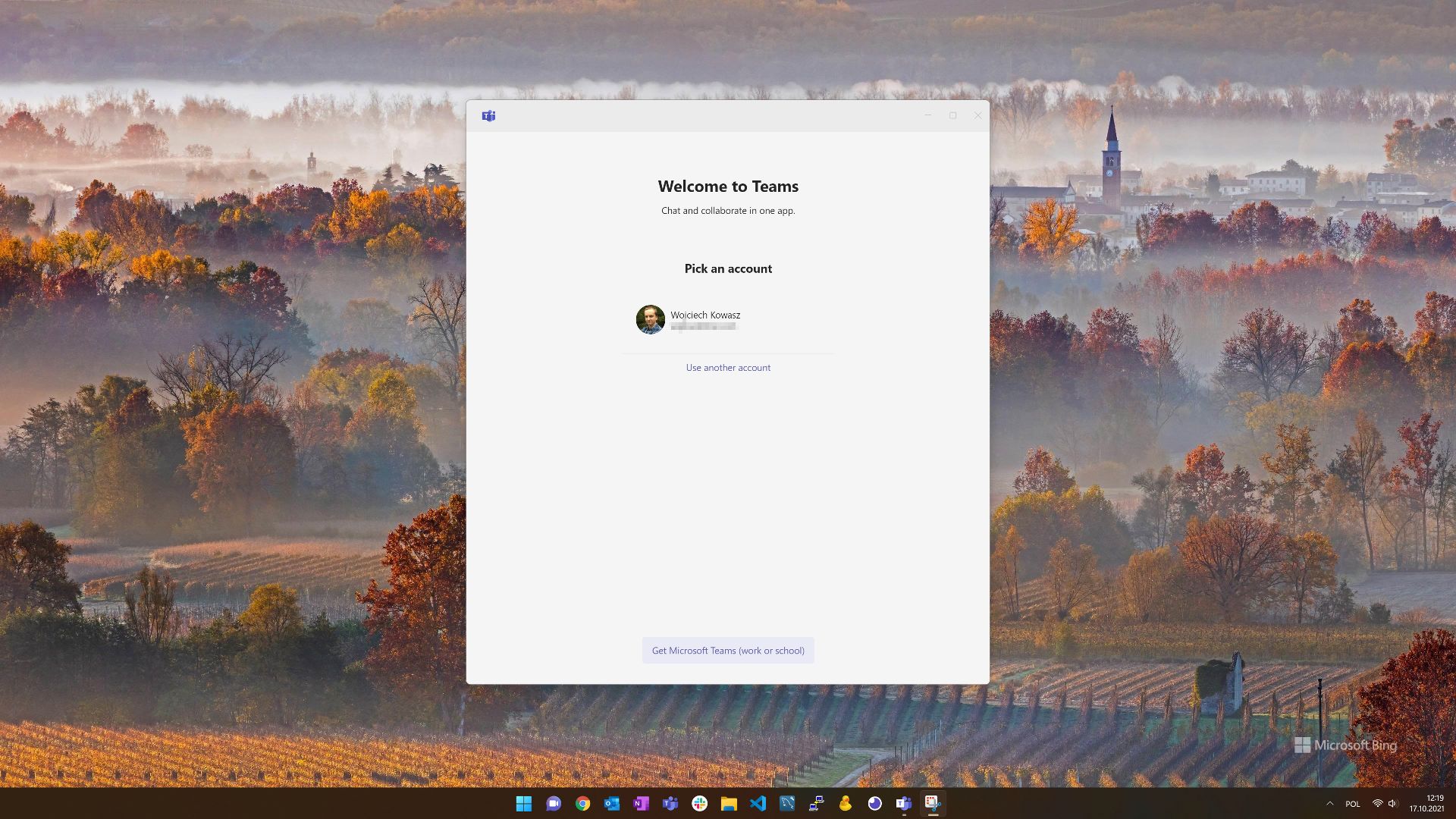This screenshot has height=819, width=1456.
Task: Click the Use another account link
Action: coord(727,367)
